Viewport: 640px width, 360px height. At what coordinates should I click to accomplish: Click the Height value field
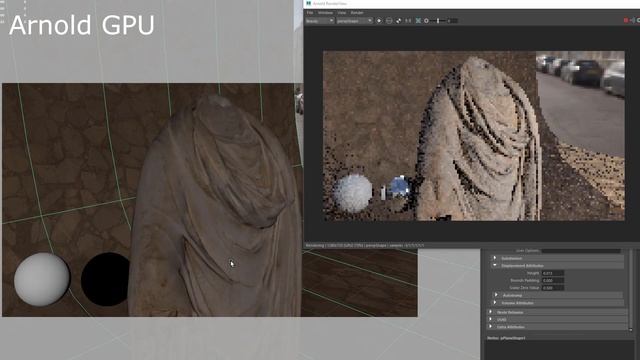pos(553,273)
